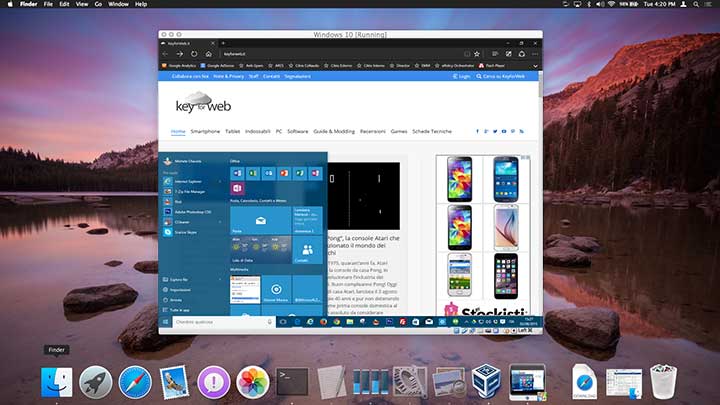
Task: Click Software in site navigation
Action: tap(298, 131)
